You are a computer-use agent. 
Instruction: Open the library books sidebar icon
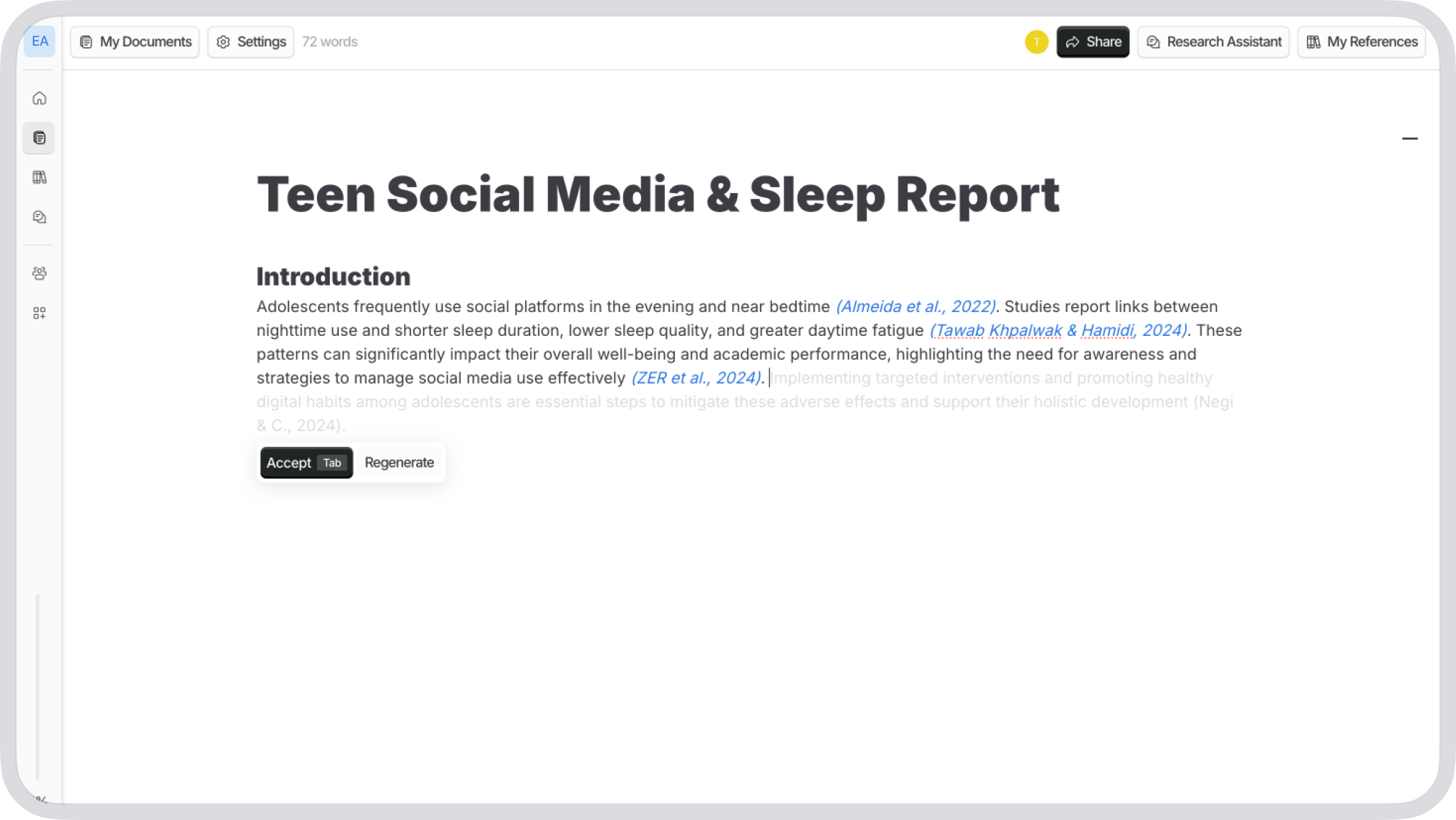39,178
